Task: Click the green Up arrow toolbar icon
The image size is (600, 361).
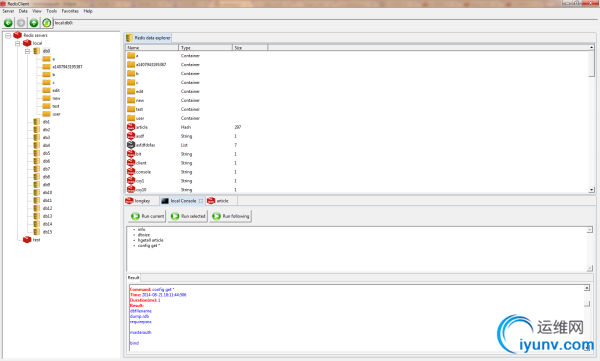Action: point(34,23)
